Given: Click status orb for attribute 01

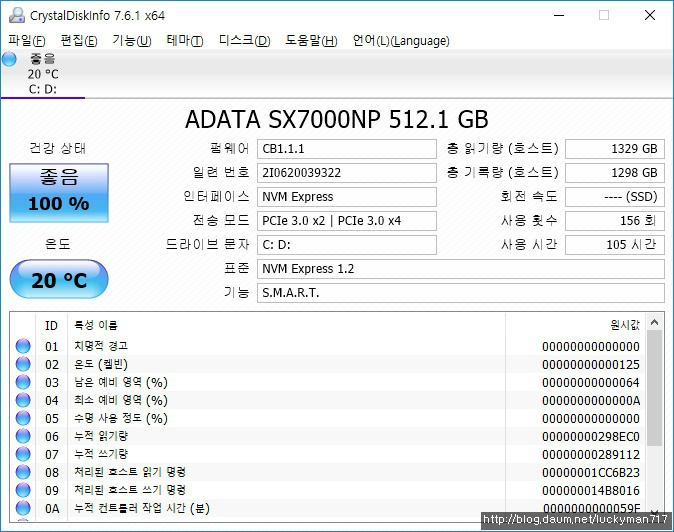Looking at the screenshot, I should (23, 346).
